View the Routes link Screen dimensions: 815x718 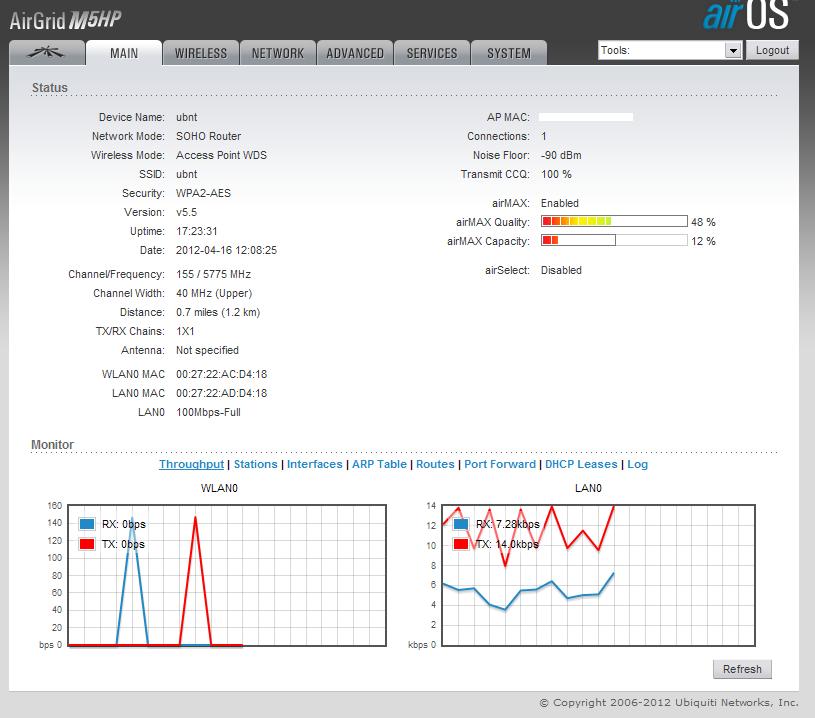click(435, 464)
